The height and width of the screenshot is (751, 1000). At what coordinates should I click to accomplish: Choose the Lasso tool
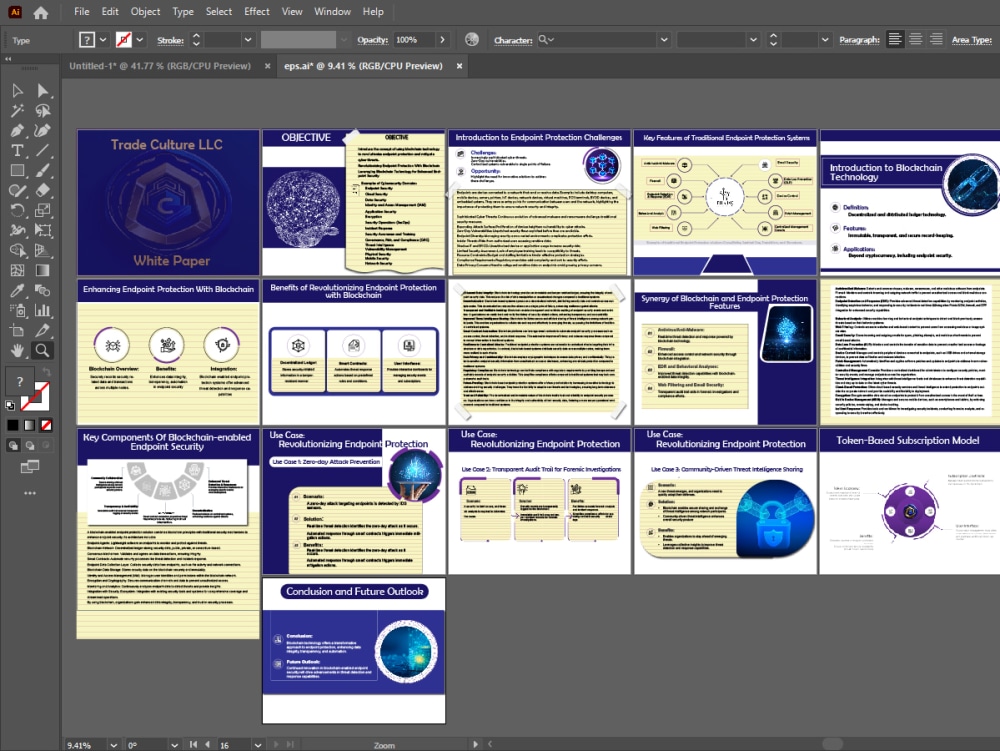point(43,111)
